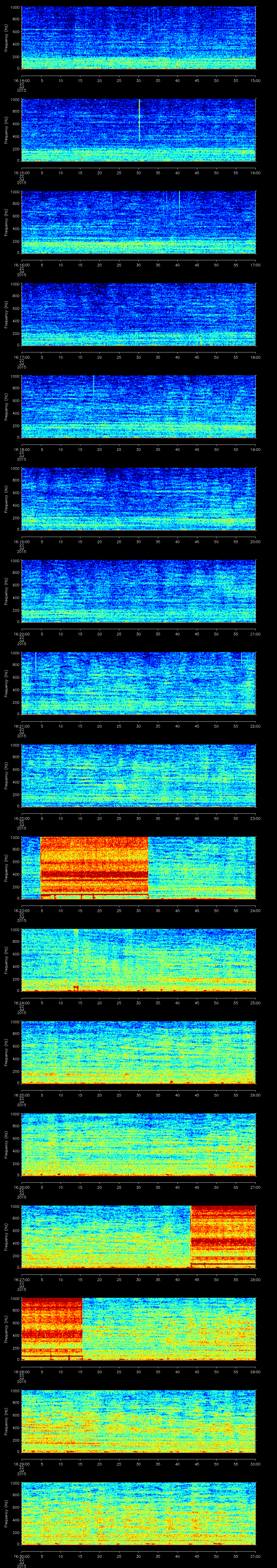Click the 45-second tick label under the 16:27:00 panel
277x1568 pixels.
(x=197, y=1279)
